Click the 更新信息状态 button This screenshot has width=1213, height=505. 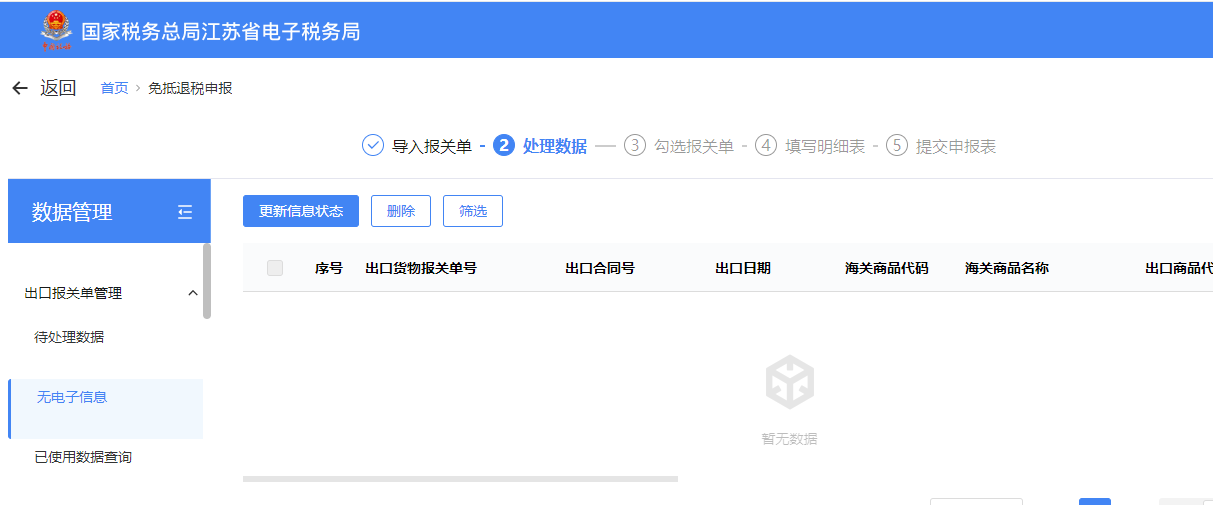coord(301,211)
